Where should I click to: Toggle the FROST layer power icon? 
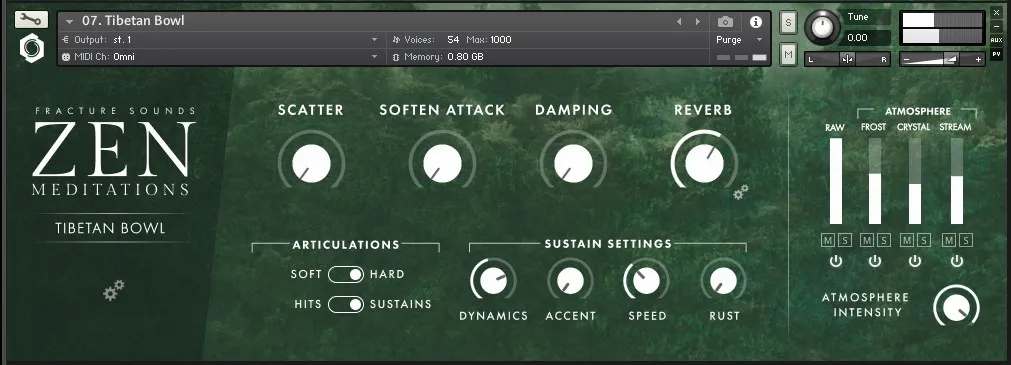pos(875,261)
